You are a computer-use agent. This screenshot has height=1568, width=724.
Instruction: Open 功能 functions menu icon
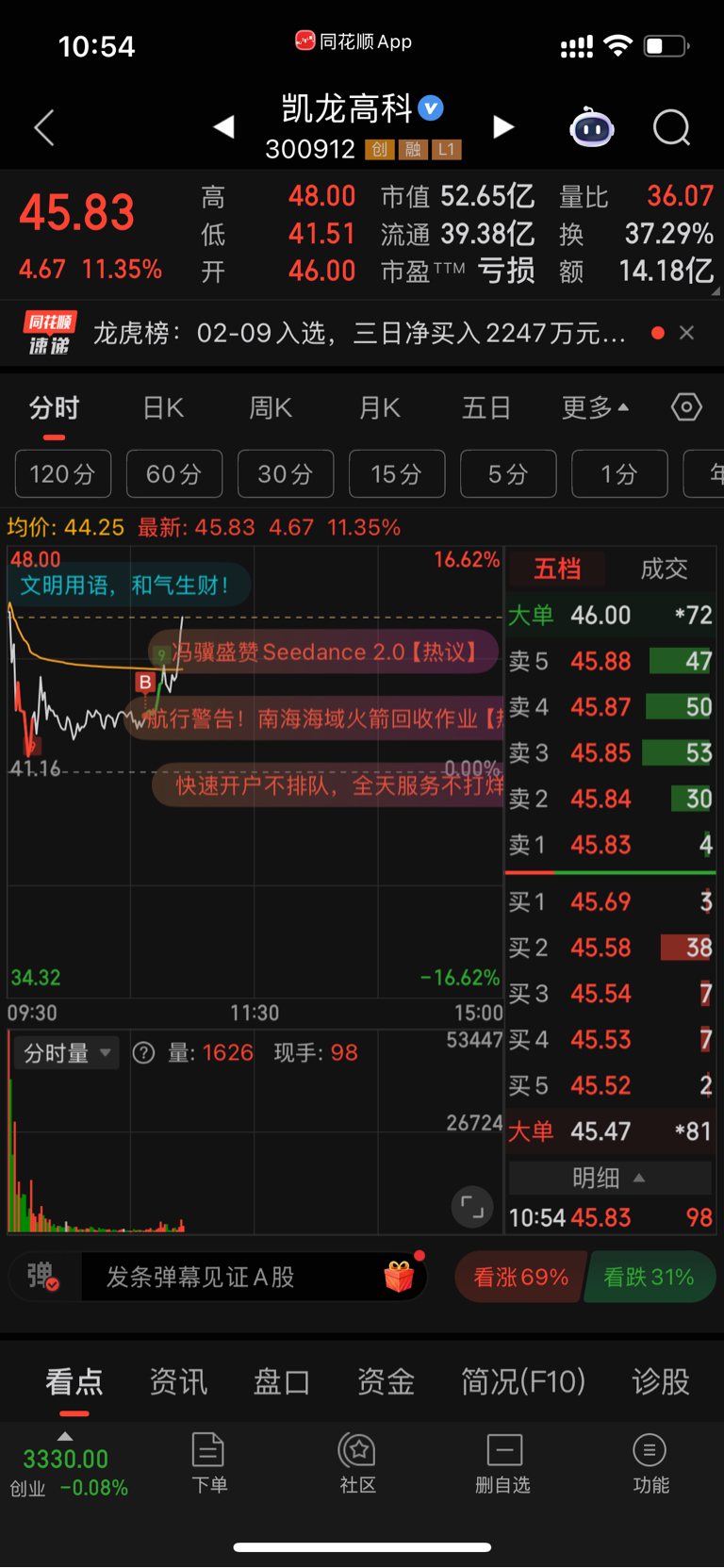650,1463
